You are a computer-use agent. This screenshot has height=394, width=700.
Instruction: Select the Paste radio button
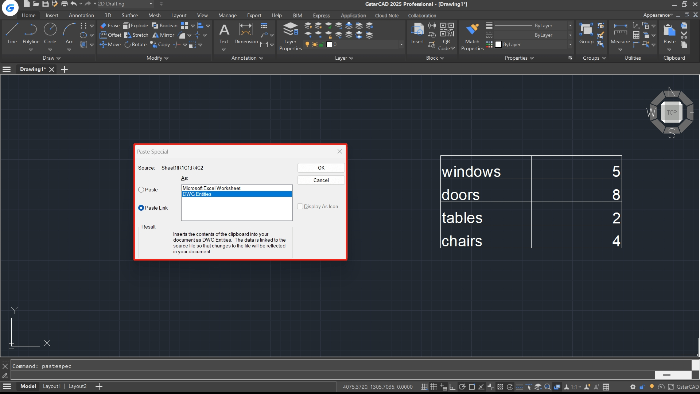[141, 190]
